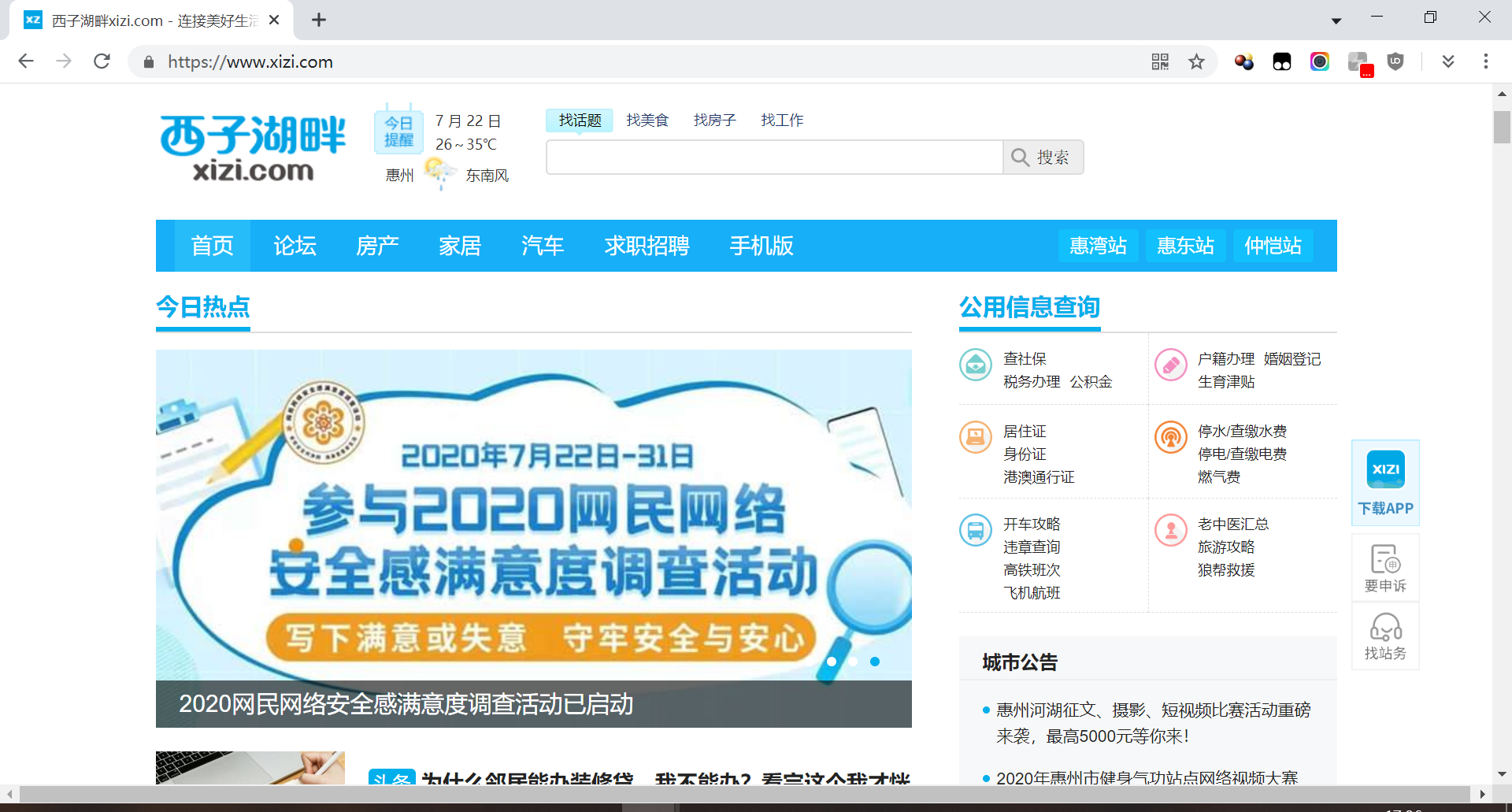
Task: Click the 要申诉 floating sidebar icon
Action: pos(1385,568)
